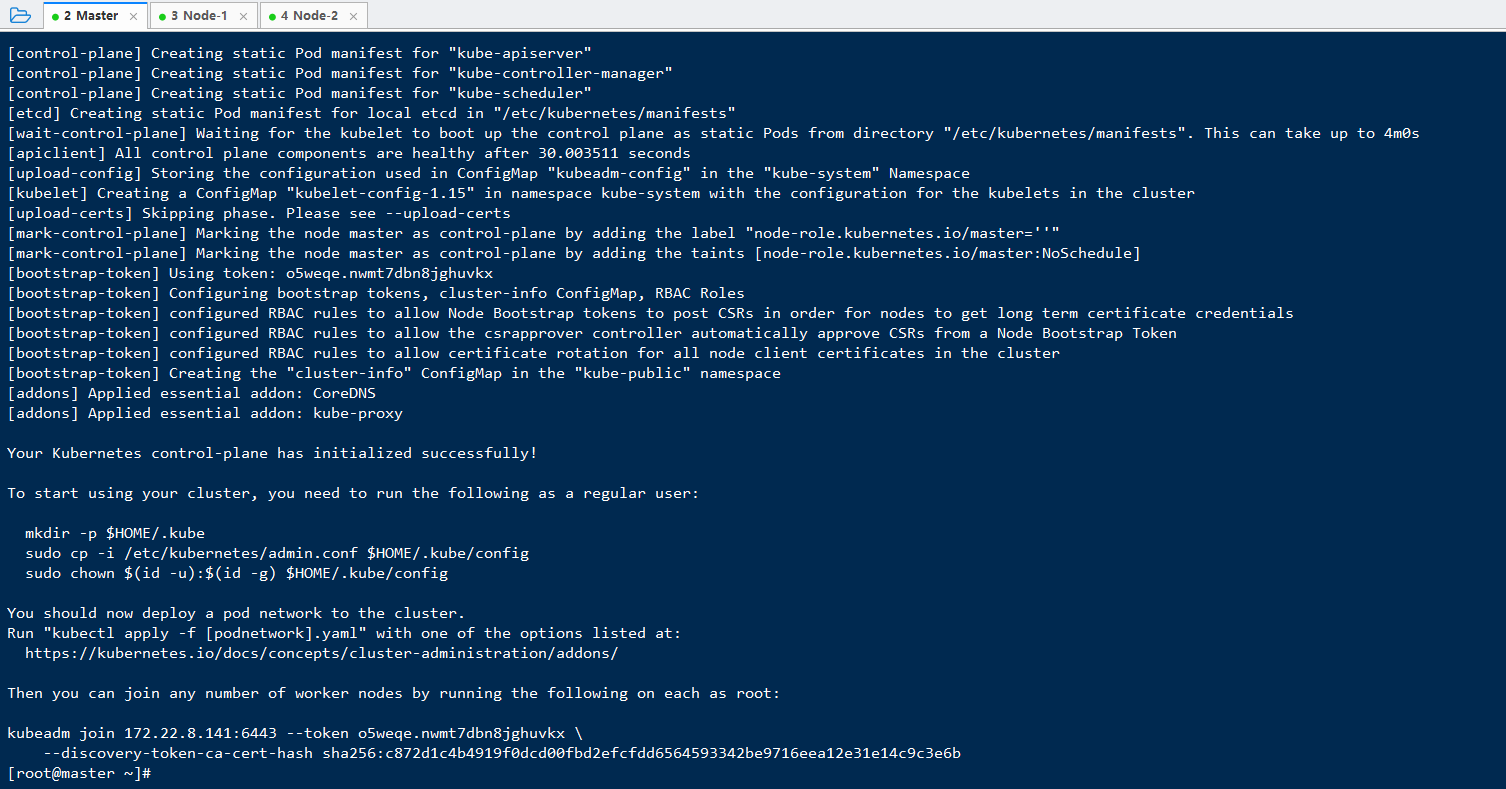Click the green status dot on Node-2 tab

coord(271,16)
